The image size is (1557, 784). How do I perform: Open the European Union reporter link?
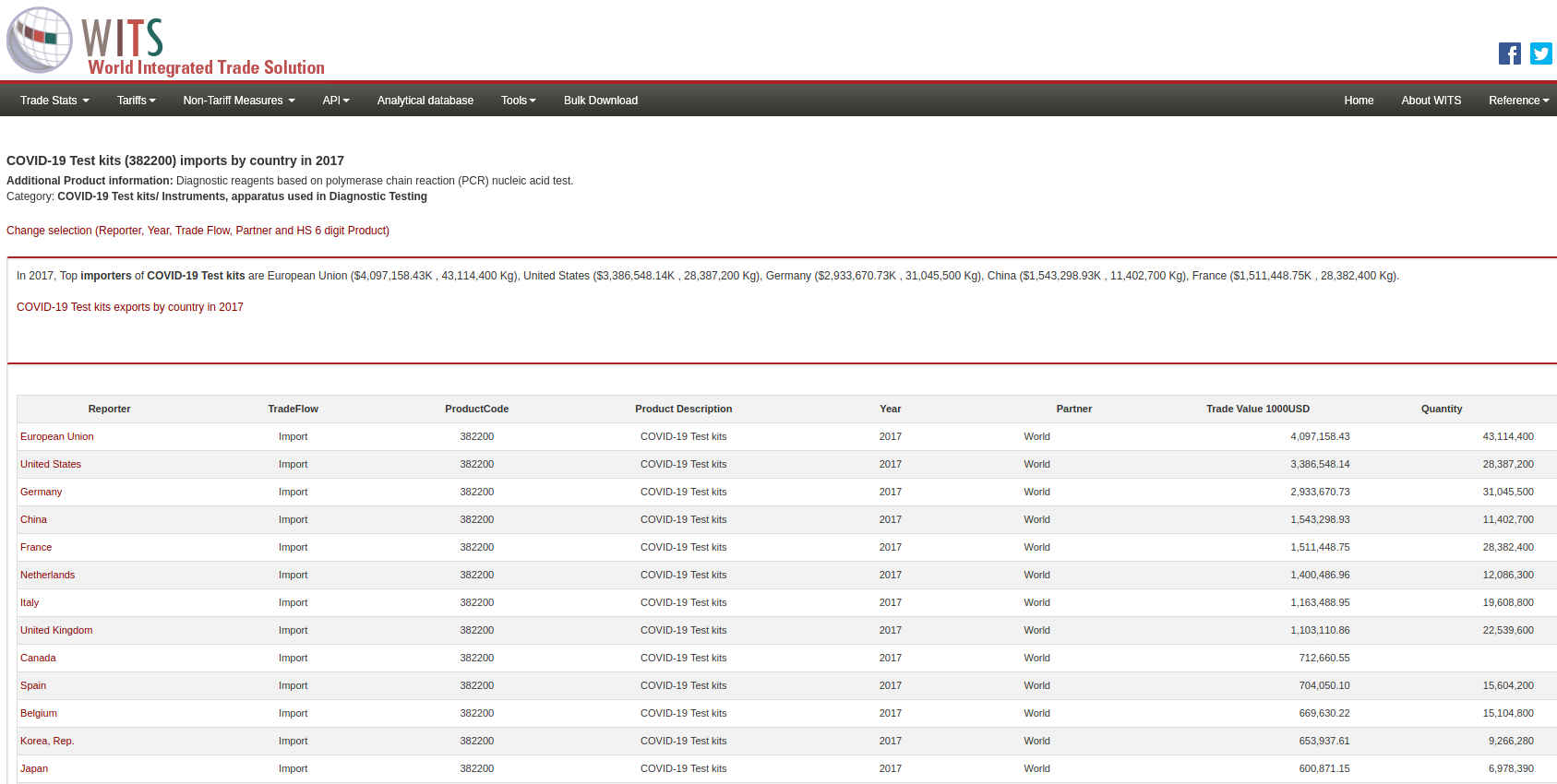pos(57,437)
